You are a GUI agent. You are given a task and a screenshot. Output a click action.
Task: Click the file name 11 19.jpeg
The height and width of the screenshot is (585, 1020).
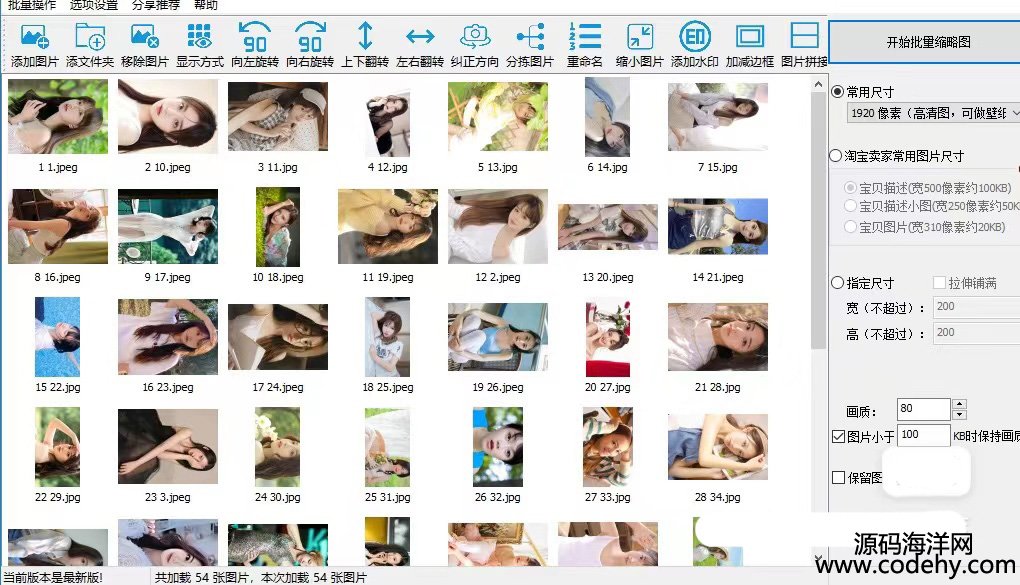click(x=388, y=277)
